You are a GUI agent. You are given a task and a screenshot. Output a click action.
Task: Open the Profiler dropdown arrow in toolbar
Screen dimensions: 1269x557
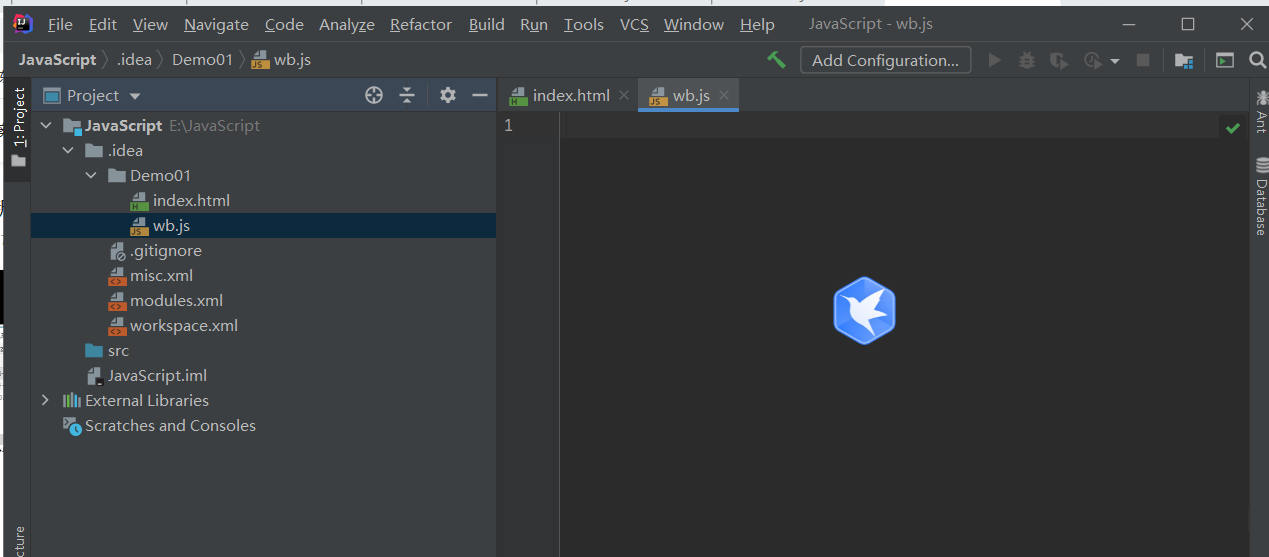click(x=1114, y=62)
